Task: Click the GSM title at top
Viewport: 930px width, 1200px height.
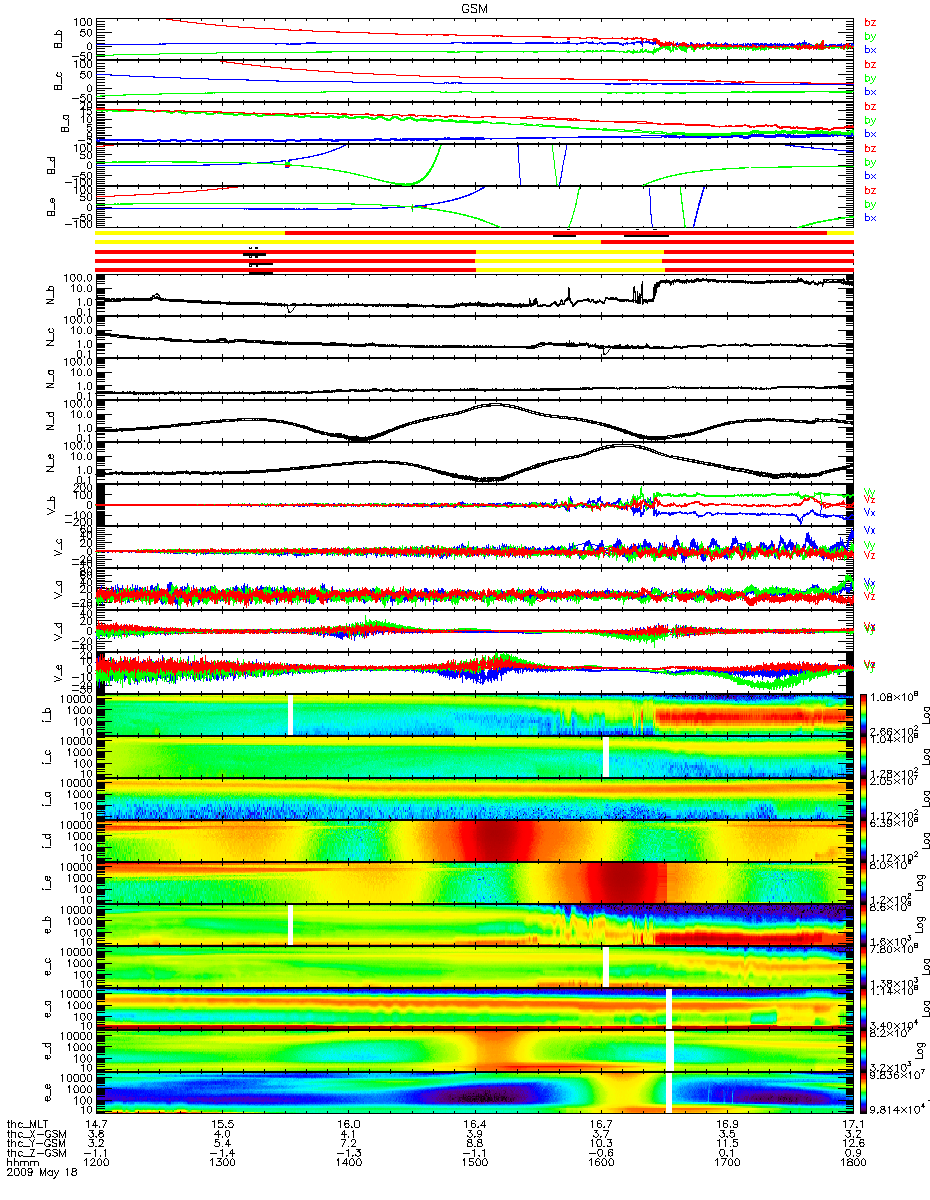Action: [474, 7]
